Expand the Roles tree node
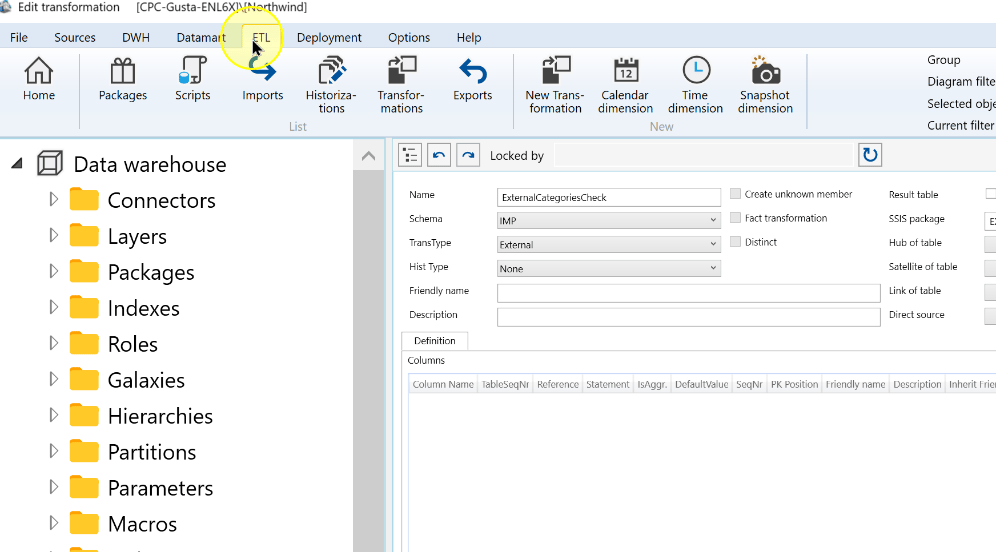 (x=53, y=343)
